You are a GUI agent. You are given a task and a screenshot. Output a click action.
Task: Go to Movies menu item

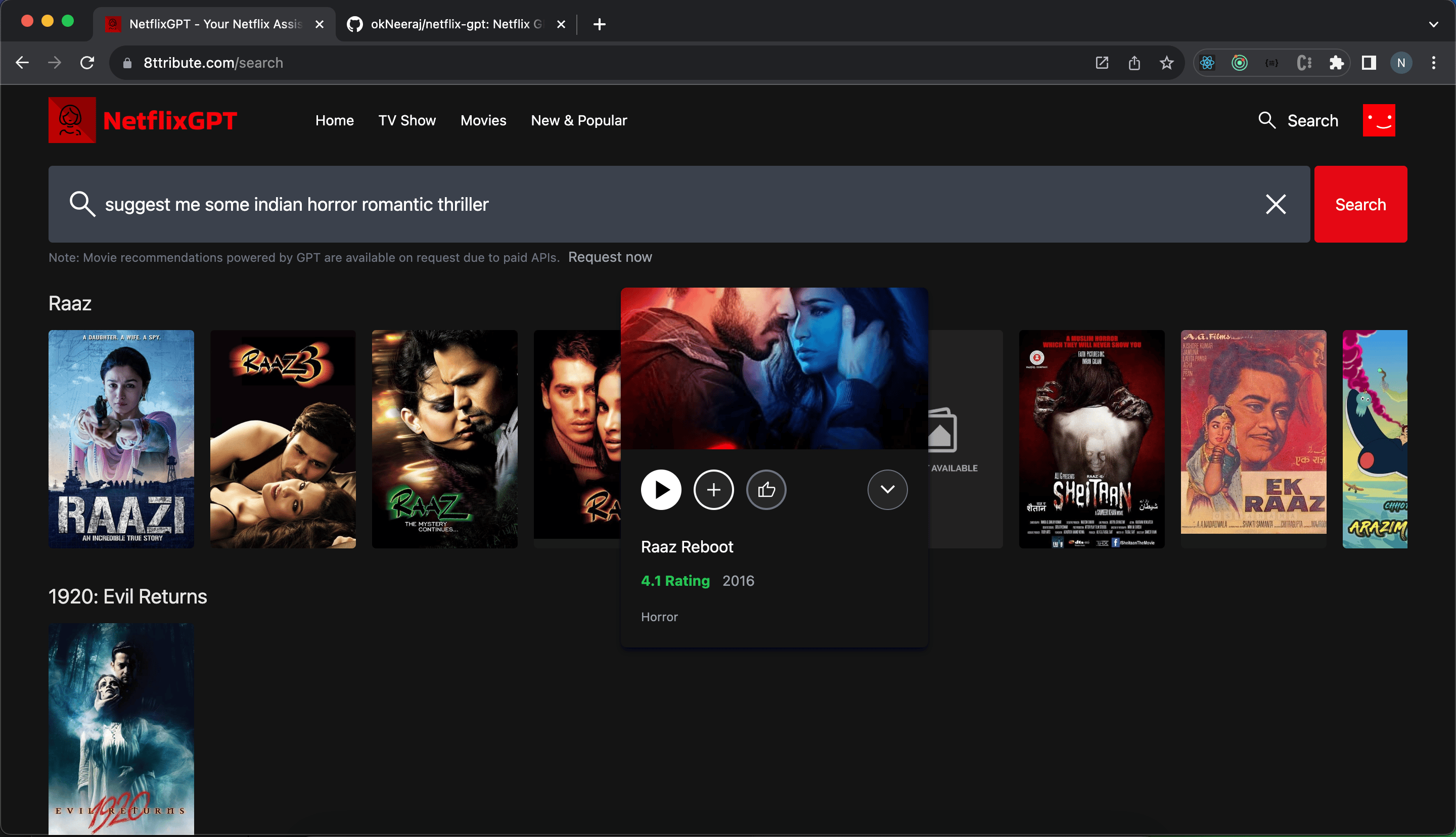(x=483, y=121)
